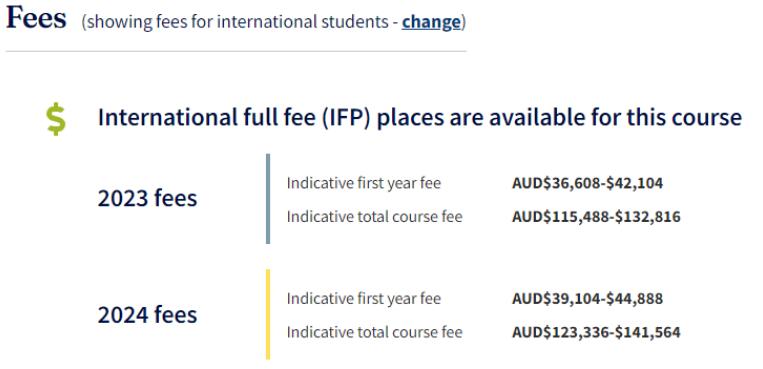The height and width of the screenshot is (369, 763).
Task: Click the AUD$36,608-$42,104 amount
Action: point(587,184)
